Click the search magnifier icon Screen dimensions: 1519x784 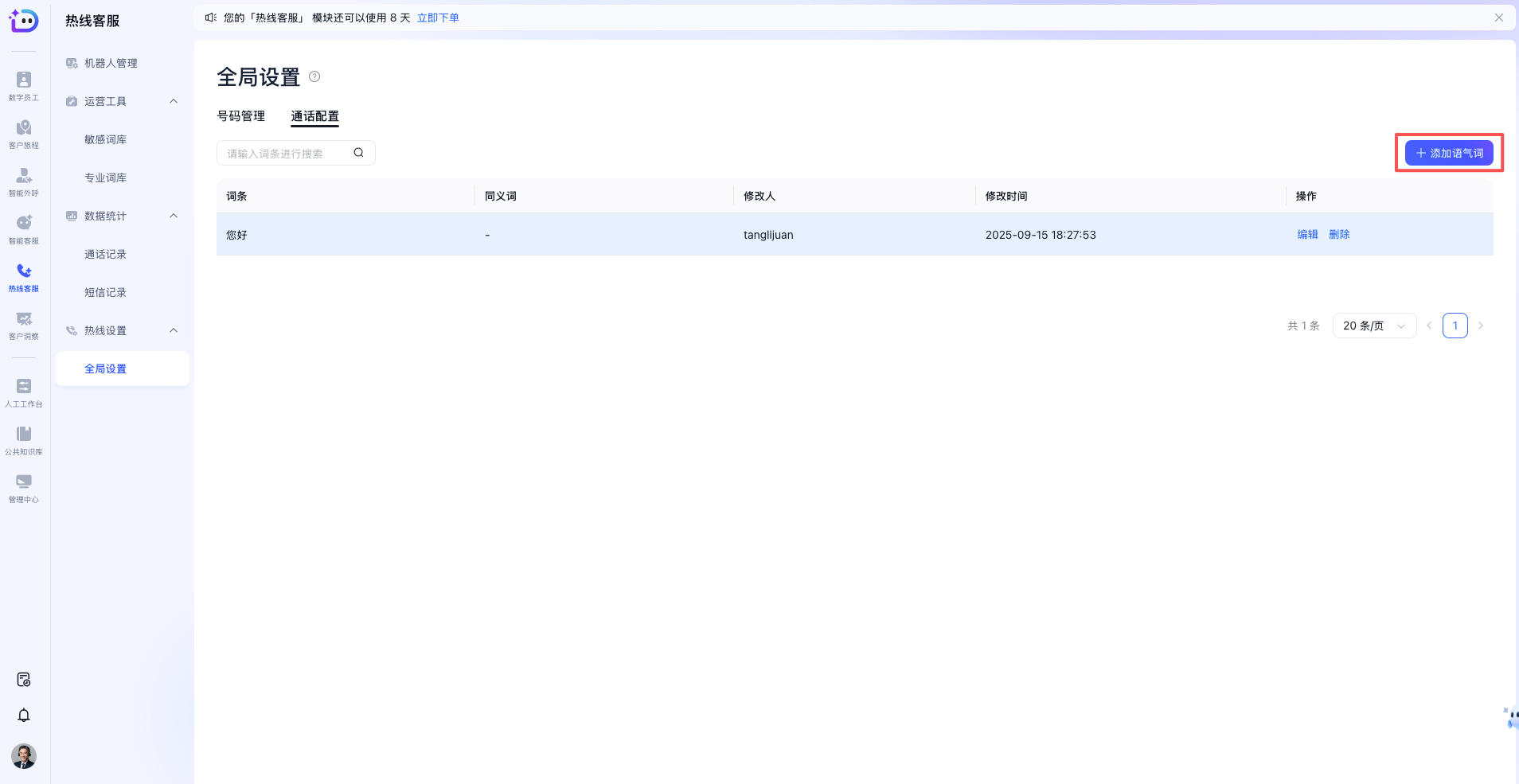(358, 153)
